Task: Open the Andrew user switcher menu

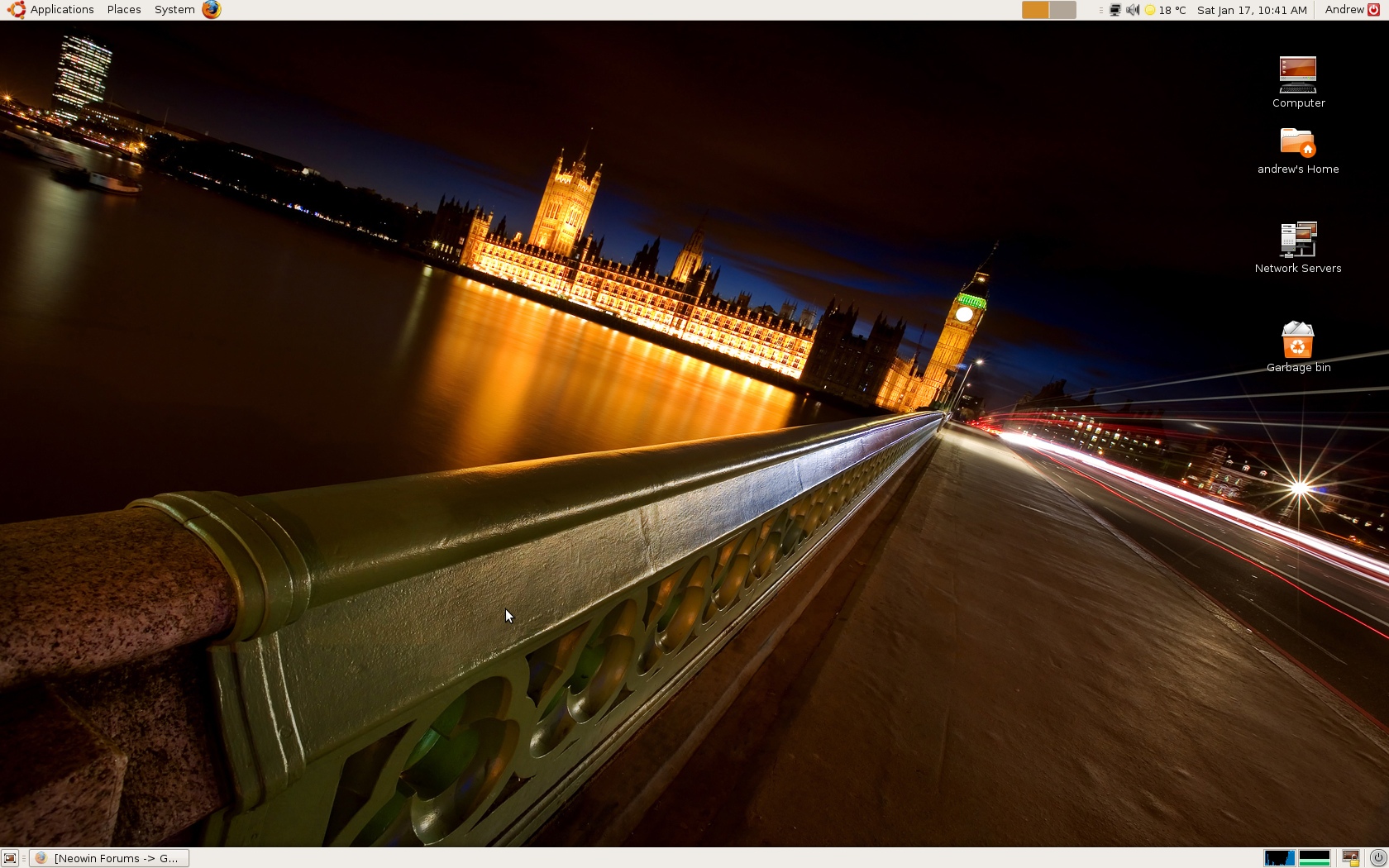Action: tap(1344, 10)
